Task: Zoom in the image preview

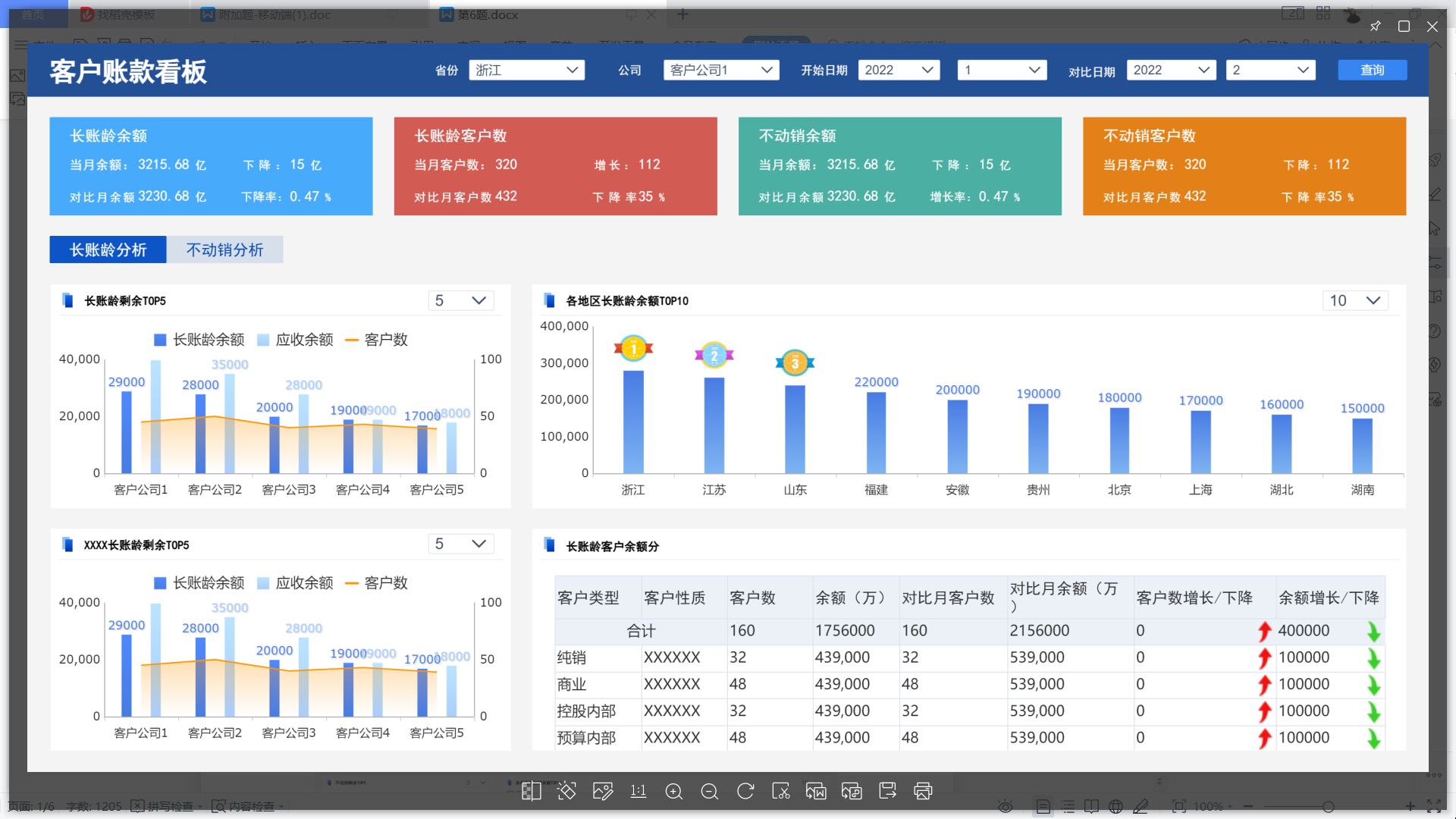Action: coord(674,791)
